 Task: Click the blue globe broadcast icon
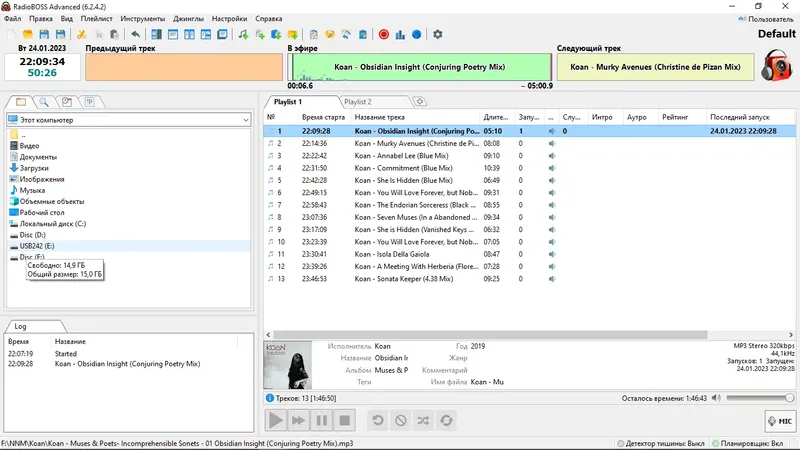416,34
